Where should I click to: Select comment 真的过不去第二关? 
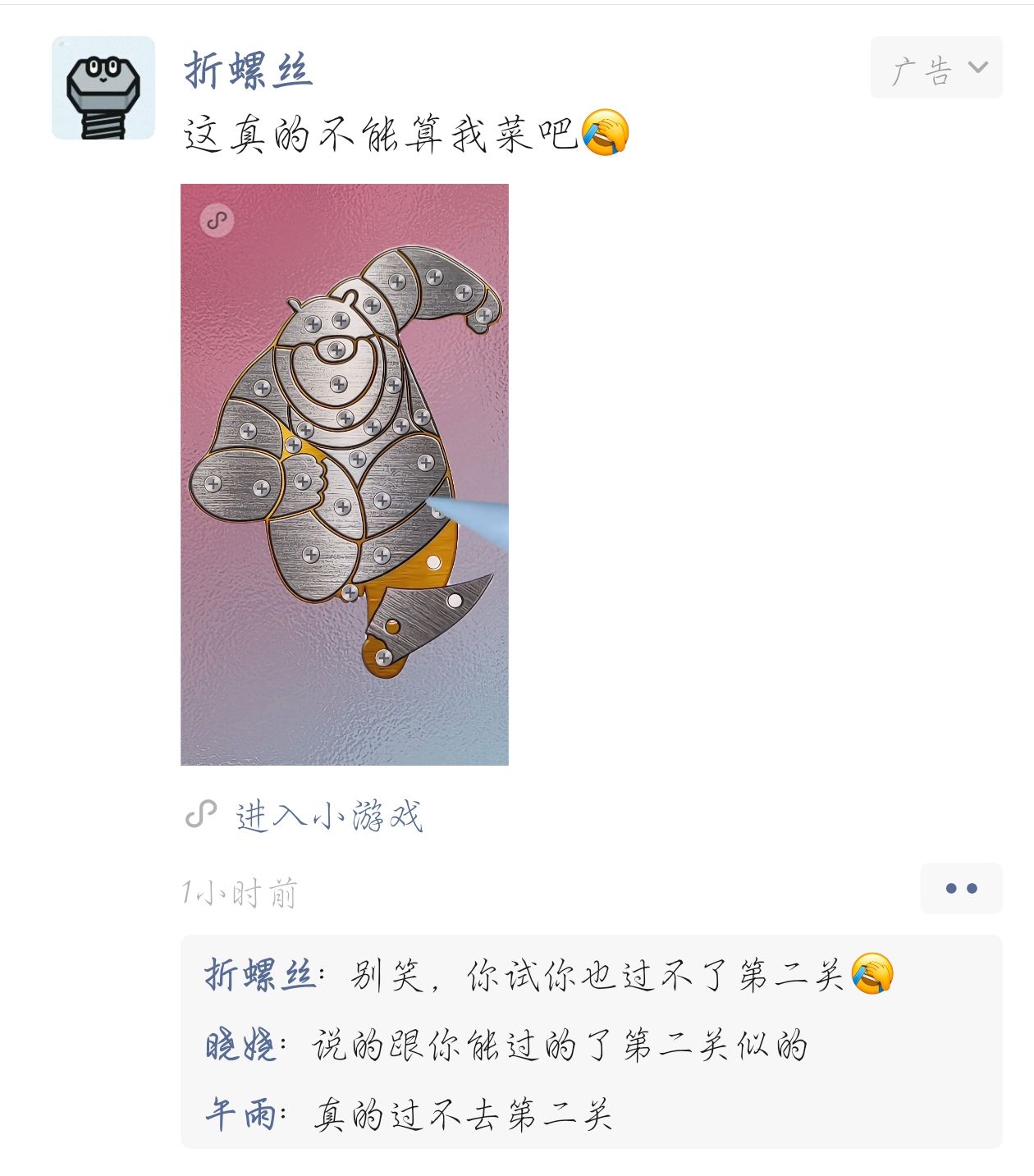coord(463,1114)
